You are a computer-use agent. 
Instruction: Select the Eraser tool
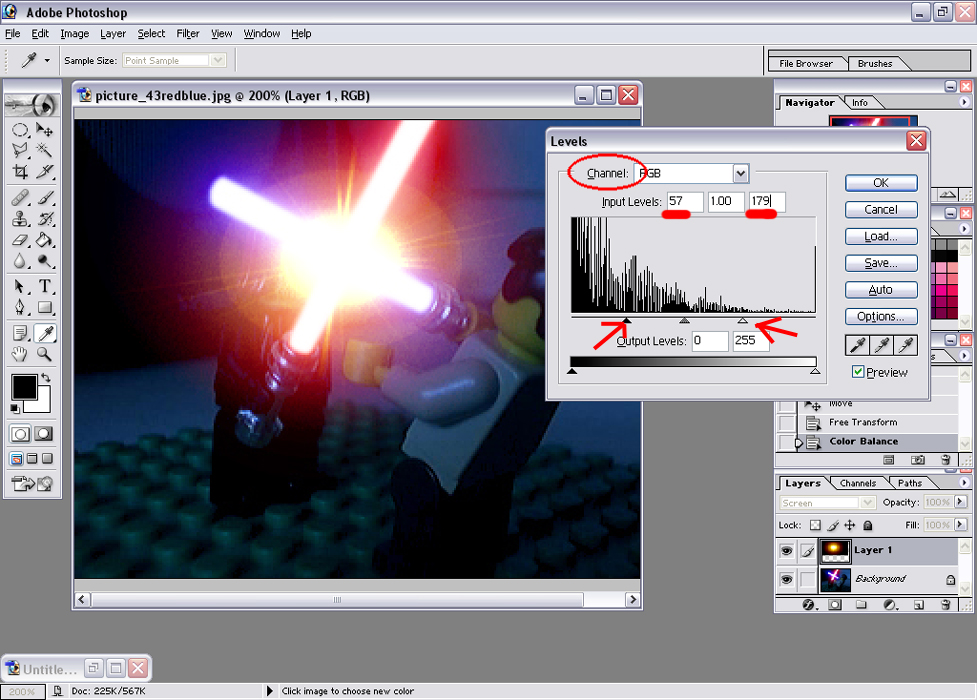point(19,240)
